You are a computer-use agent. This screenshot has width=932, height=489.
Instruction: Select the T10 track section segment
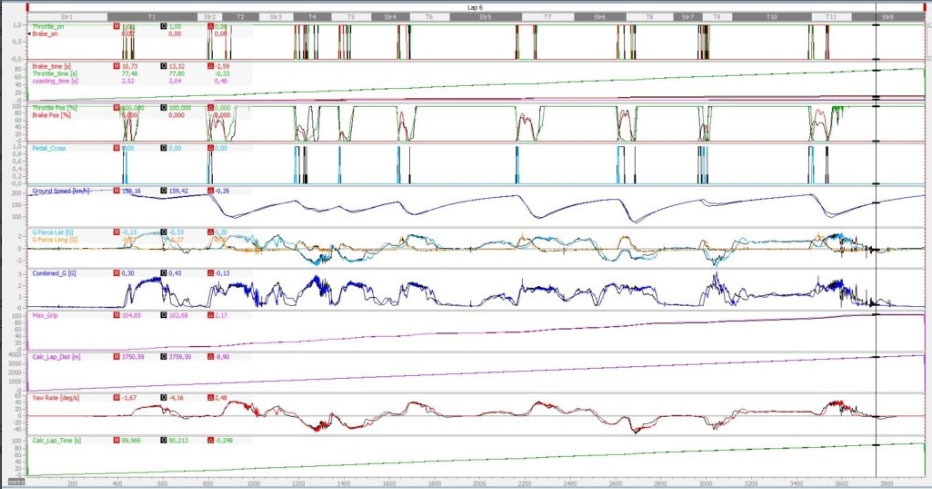click(x=771, y=17)
